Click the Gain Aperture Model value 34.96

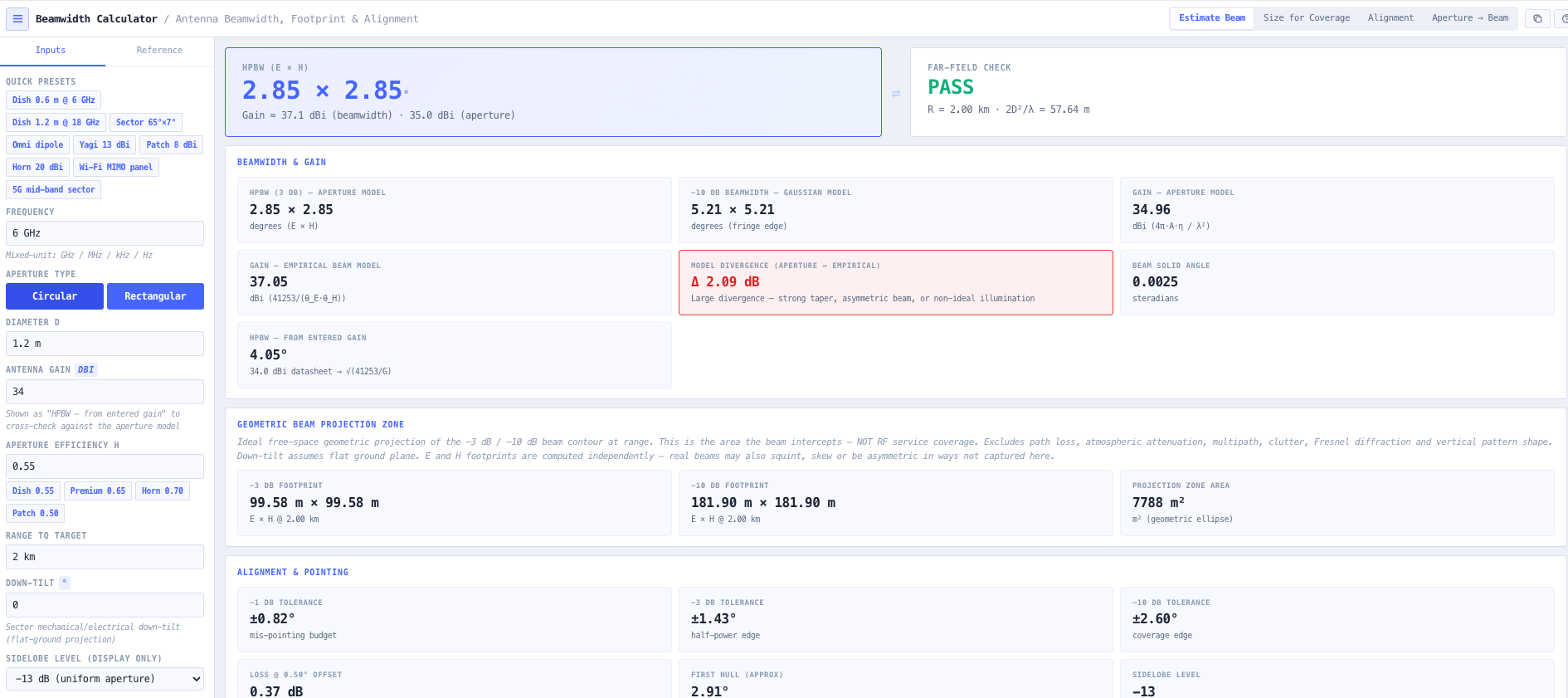(x=1152, y=210)
